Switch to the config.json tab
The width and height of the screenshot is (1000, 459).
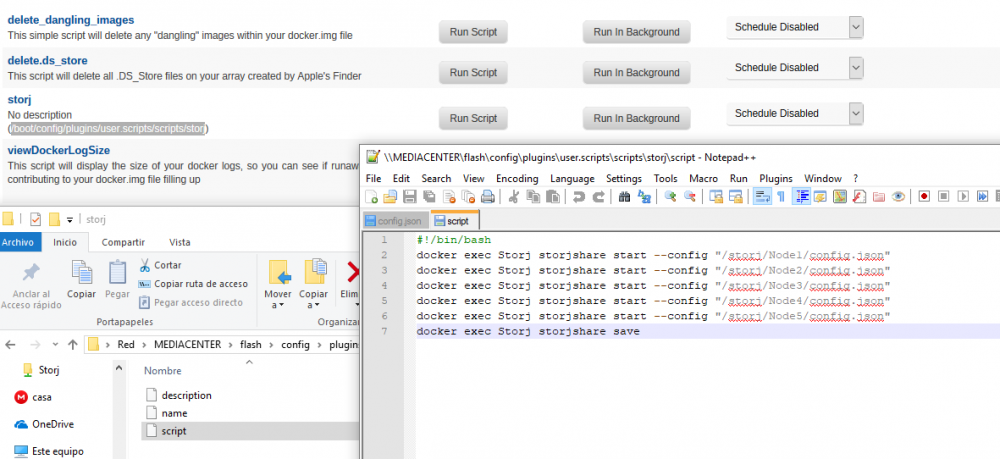[x=396, y=221]
